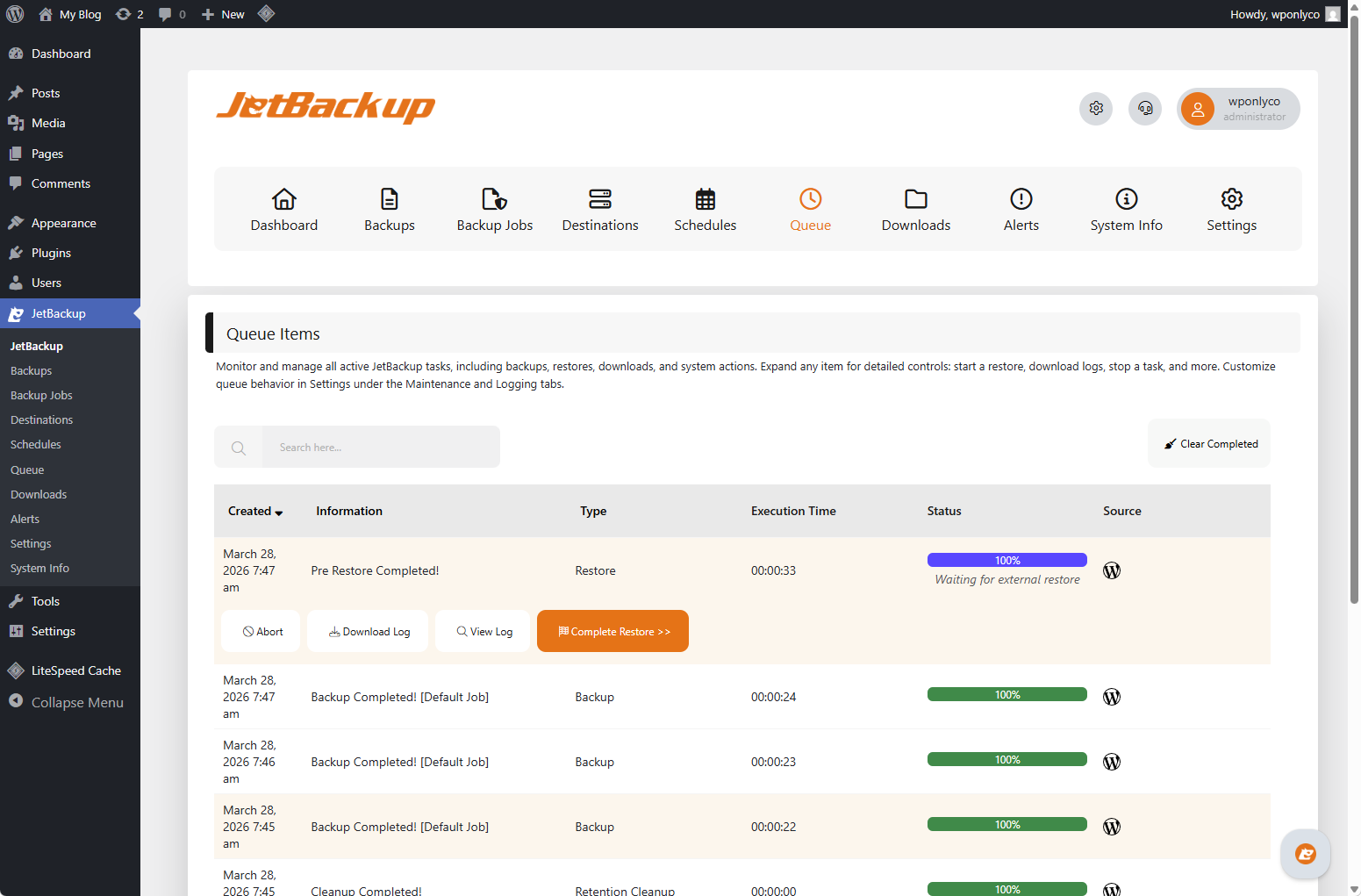Expand the Cleanup Completed! row
This screenshot has width=1361, height=896.
pos(742,879)
